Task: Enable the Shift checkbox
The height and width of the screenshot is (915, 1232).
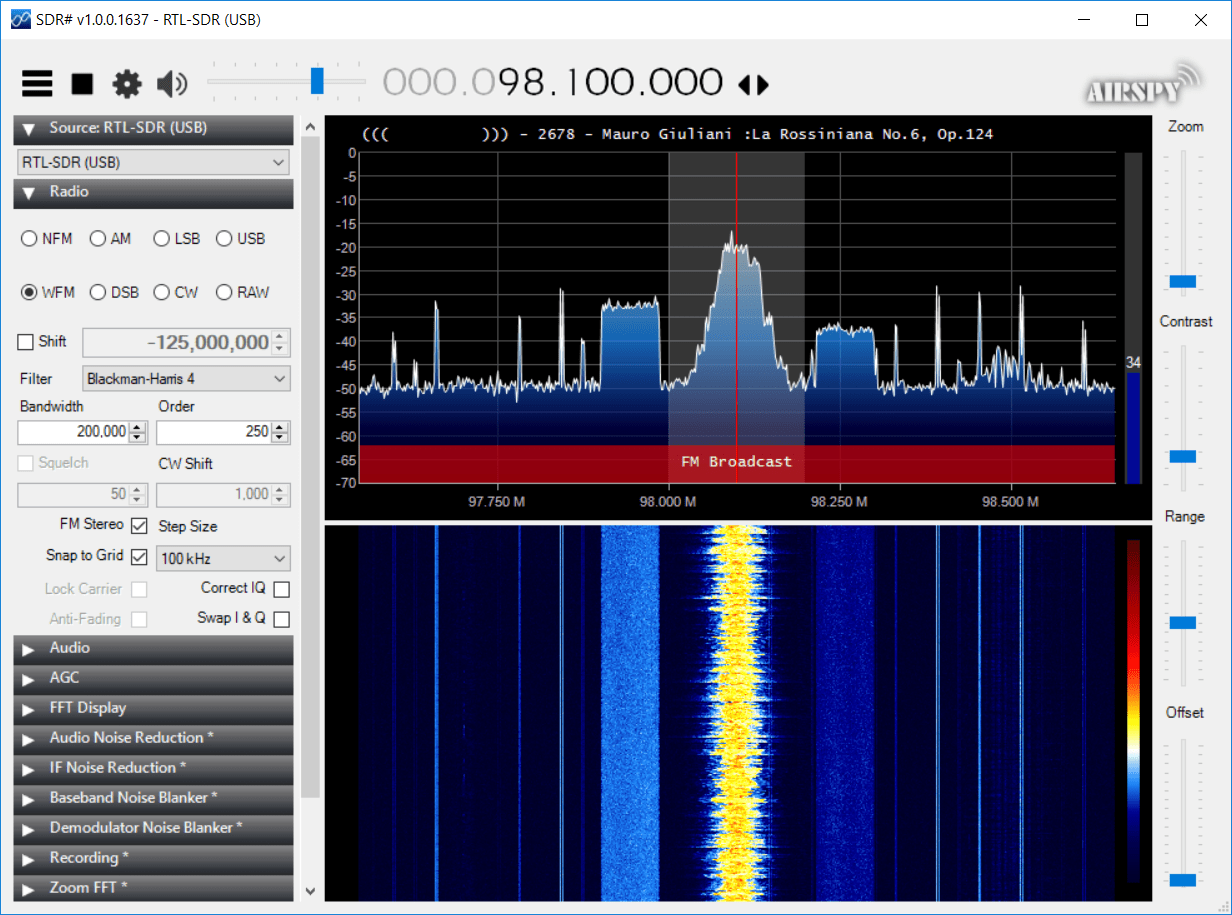Action: tap(24, 341)
